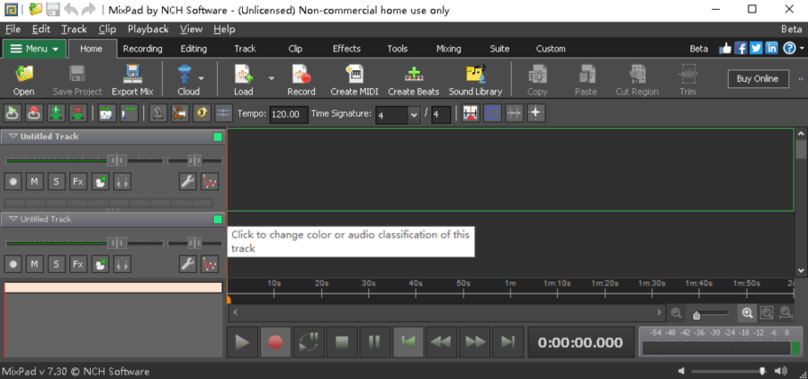Click the Tempo value field
This screenshot has width=808, height=379.
[289, 114]
